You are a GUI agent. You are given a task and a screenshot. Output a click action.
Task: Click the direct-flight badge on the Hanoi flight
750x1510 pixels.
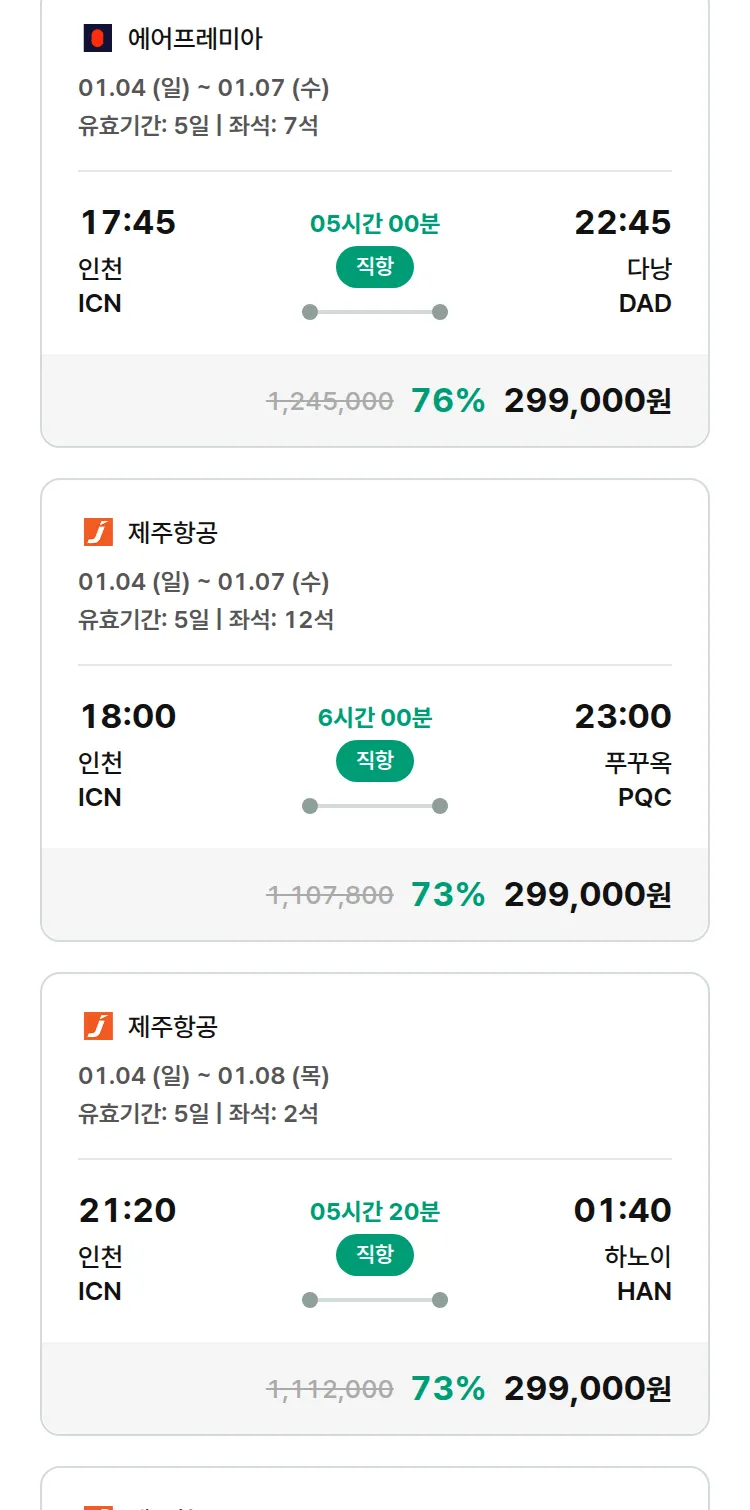pyautogui.click(x=375, y=1255)
